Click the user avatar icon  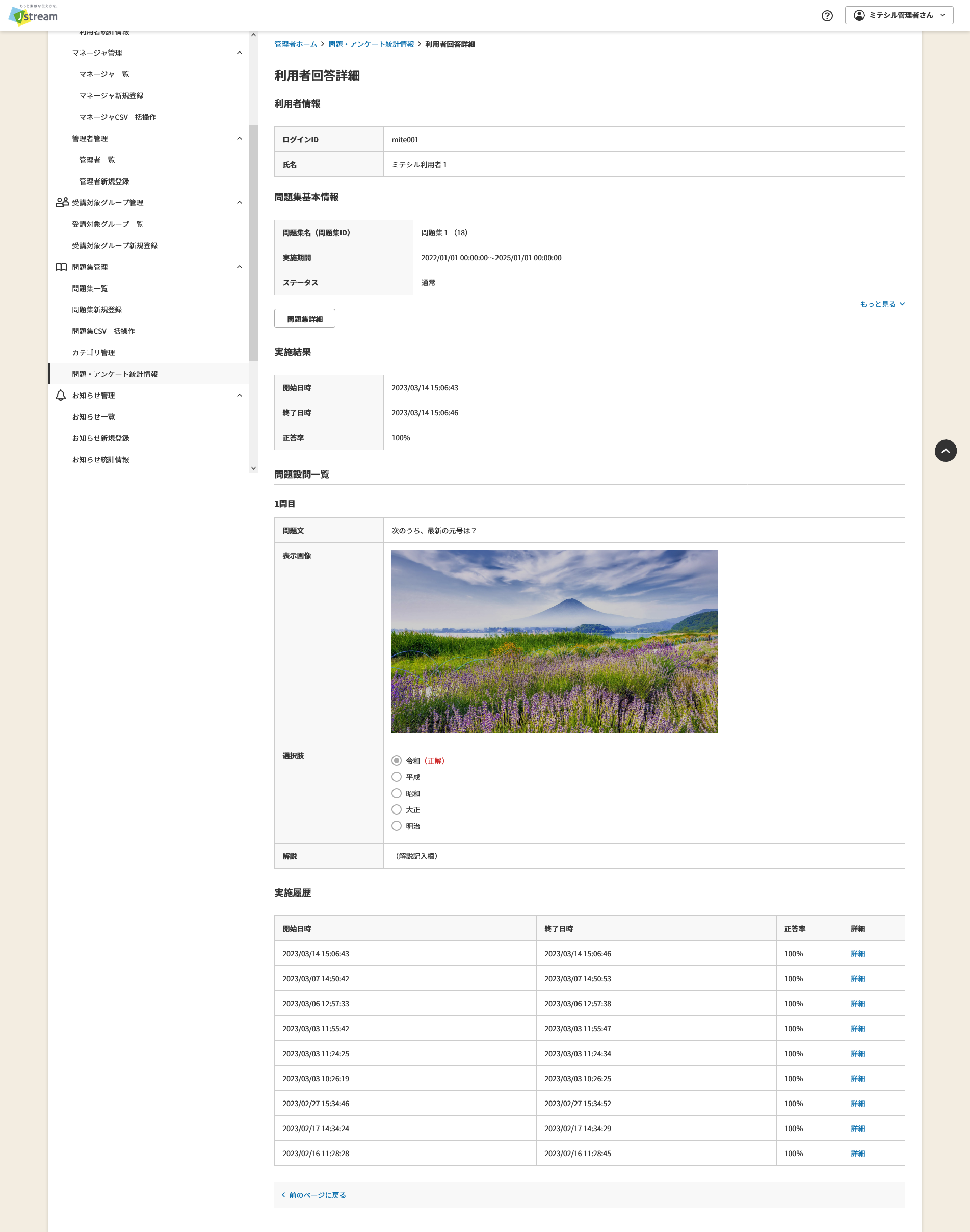pyautogui.click(x=859, y=15)
